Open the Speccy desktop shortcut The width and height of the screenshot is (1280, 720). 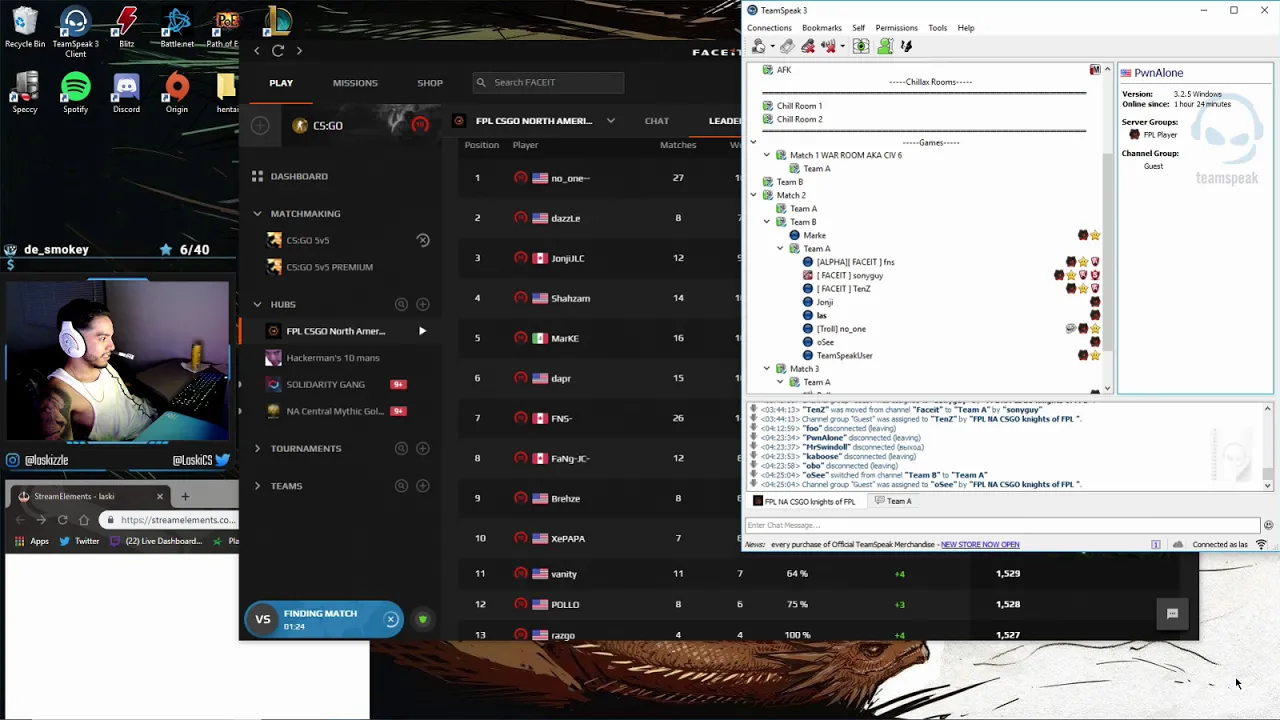[x=25, y=93]
